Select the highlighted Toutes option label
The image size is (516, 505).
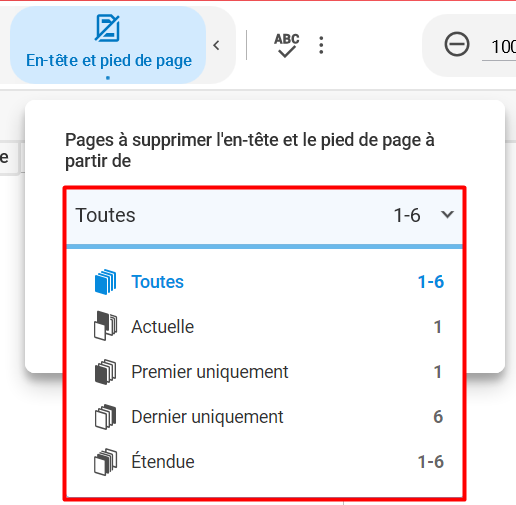[157, 282]
